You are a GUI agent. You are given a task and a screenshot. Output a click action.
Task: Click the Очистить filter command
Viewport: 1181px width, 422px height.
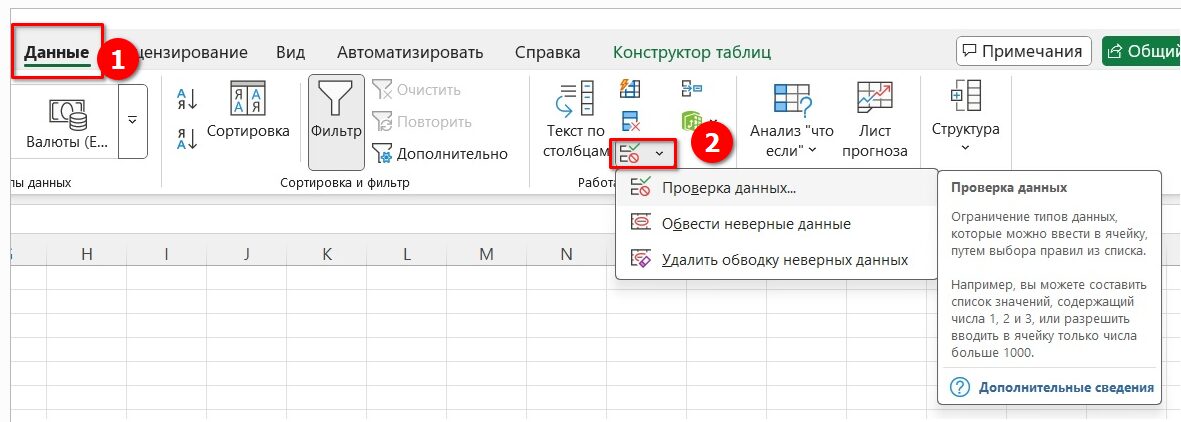coord(417,90)
